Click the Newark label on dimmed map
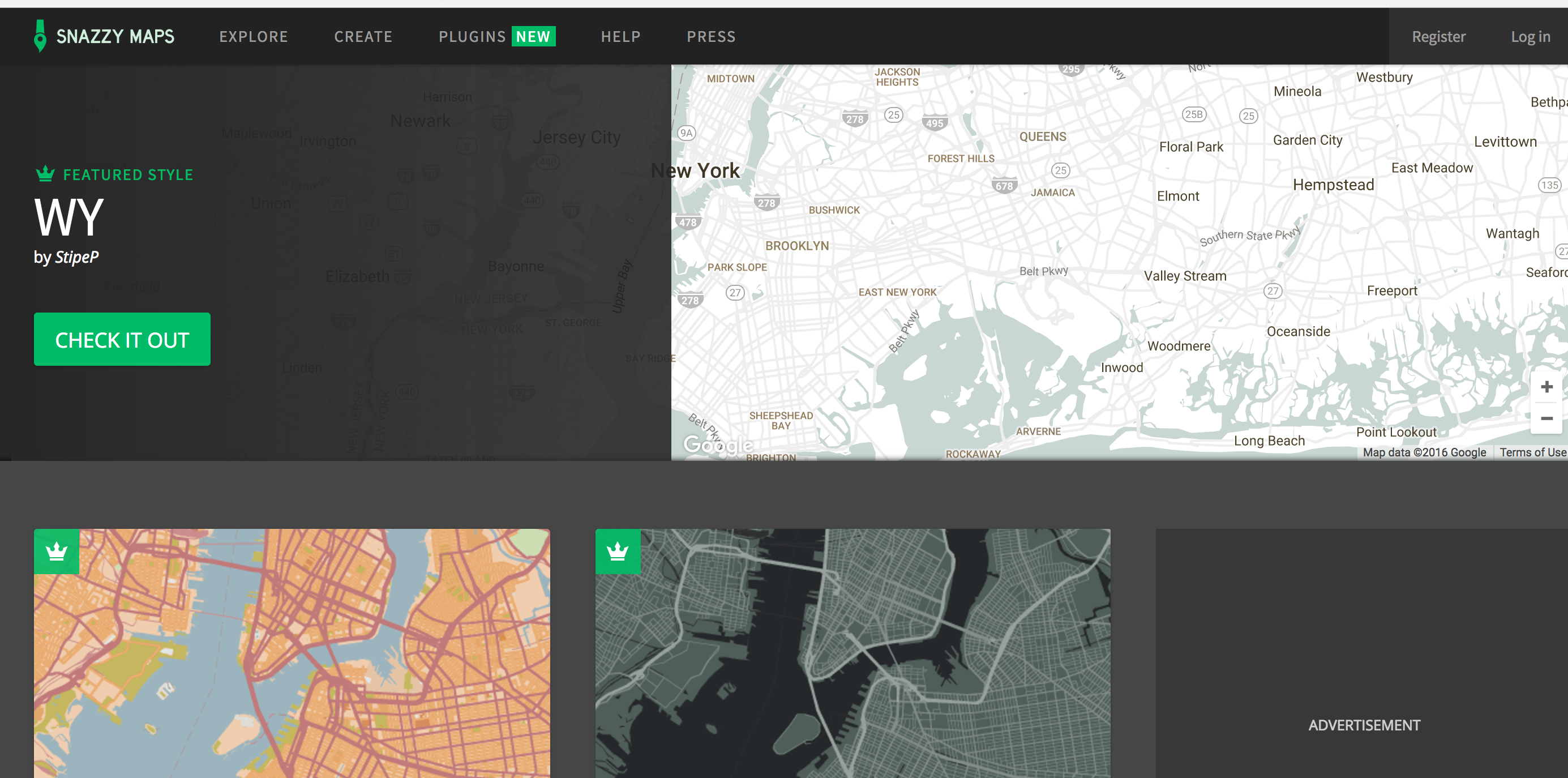The width and height of the screenshot is (1568, 778). coord(420,121)
